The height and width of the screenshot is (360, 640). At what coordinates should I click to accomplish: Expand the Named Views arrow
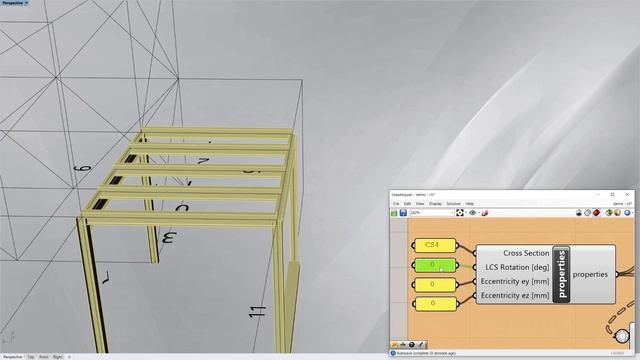point(479,213)
